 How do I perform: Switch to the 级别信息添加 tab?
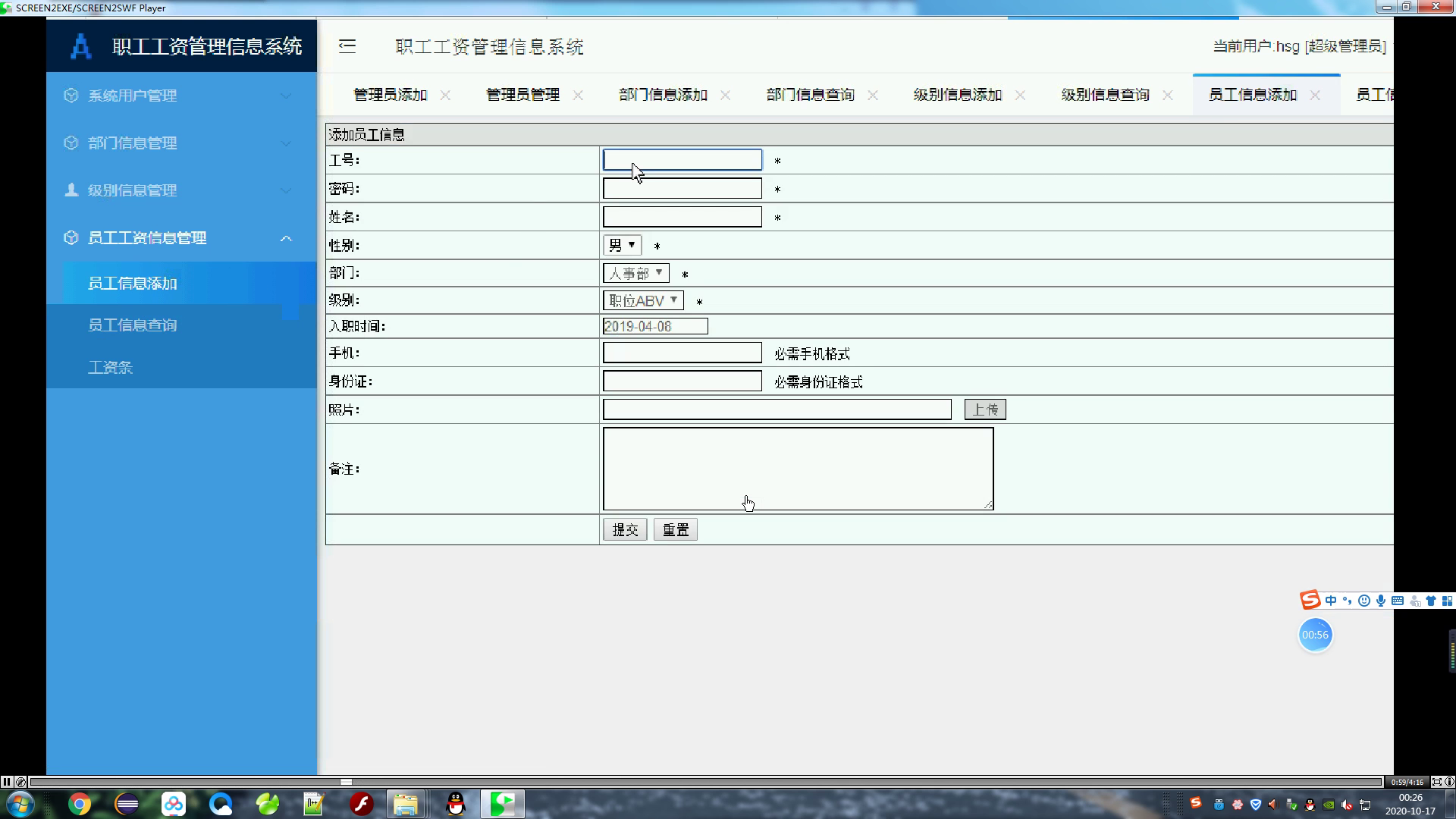click(x=958, y=95)
